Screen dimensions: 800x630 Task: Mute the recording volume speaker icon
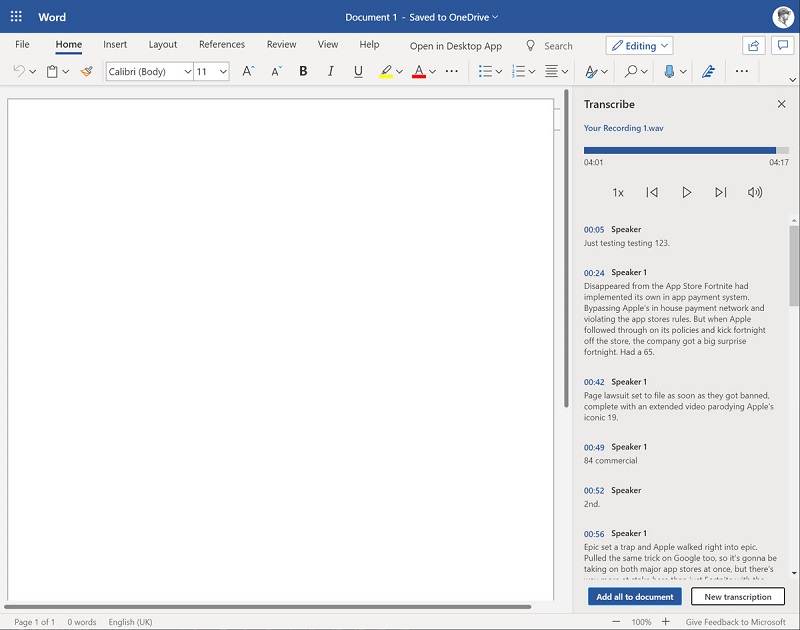755,192
